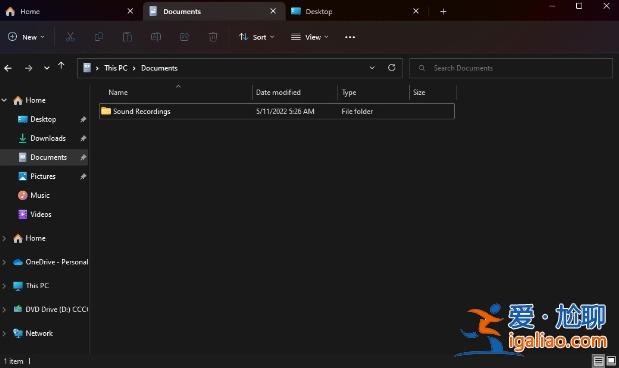The width and height of the screenshot is (619, 368).
Task: Unpin Desktop using its sidebar pin icon
Action: click(83, 119)
